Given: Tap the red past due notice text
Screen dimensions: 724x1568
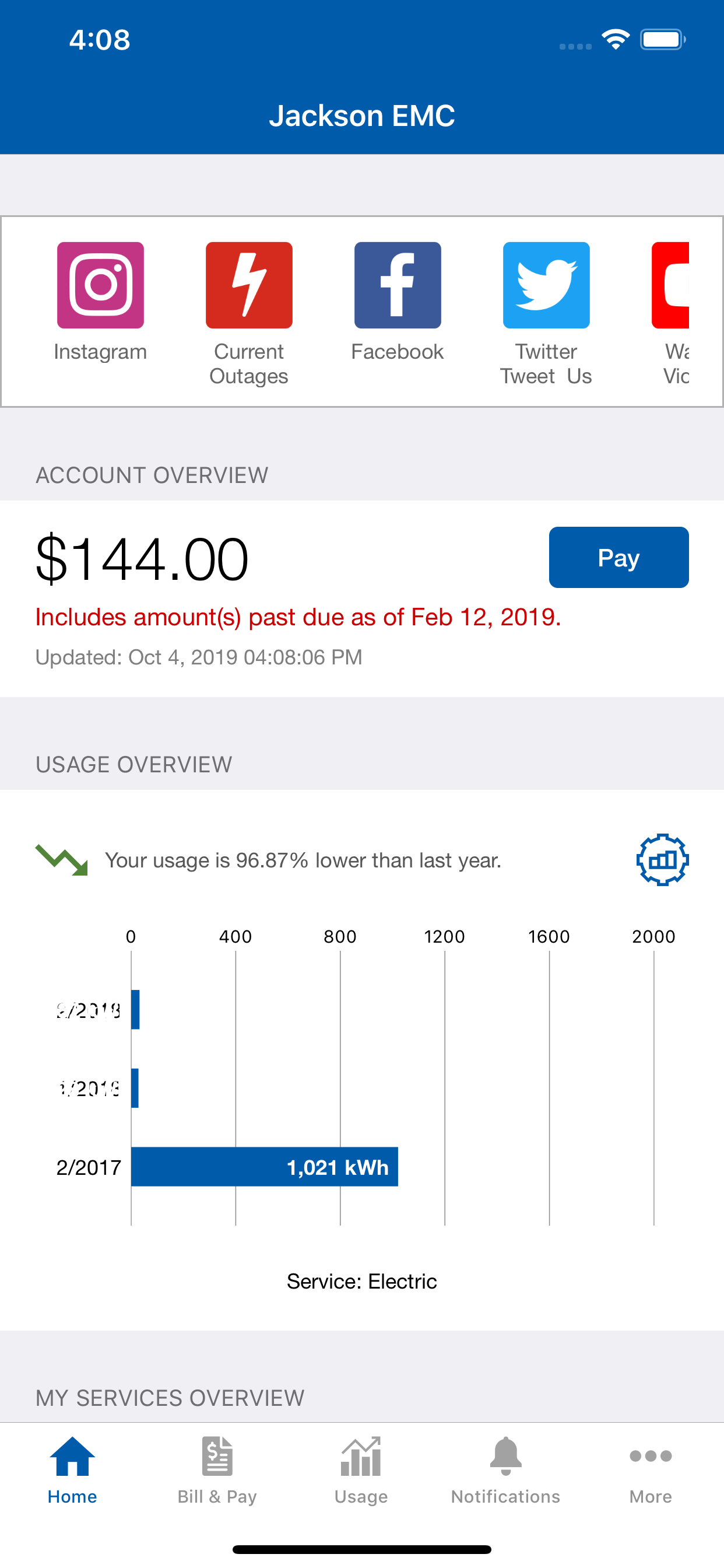Looking at the screenshot, I should click(x=298, y=617).
